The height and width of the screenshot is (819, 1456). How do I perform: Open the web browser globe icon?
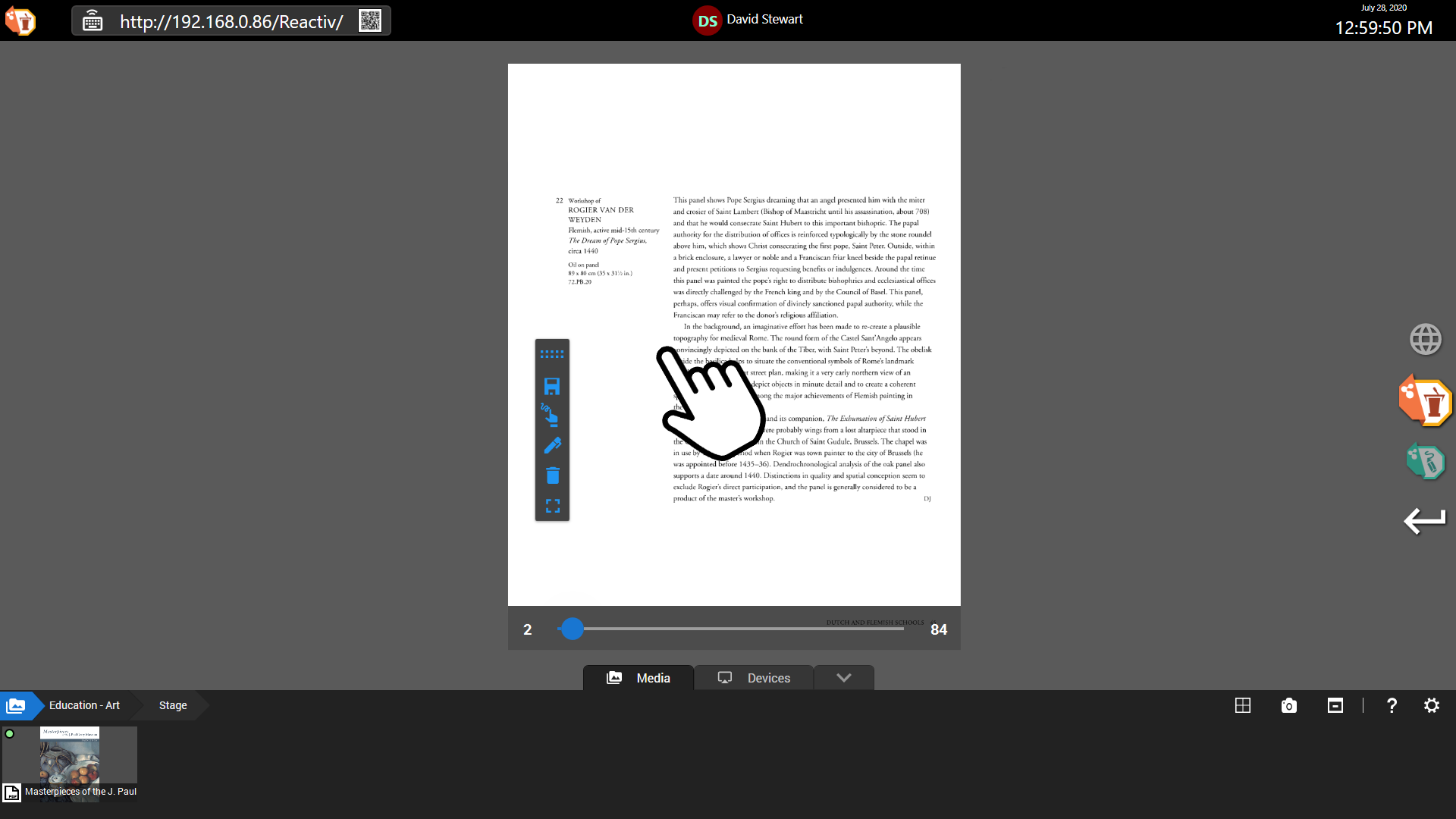pyautogui.click(x=1426, y=339)
